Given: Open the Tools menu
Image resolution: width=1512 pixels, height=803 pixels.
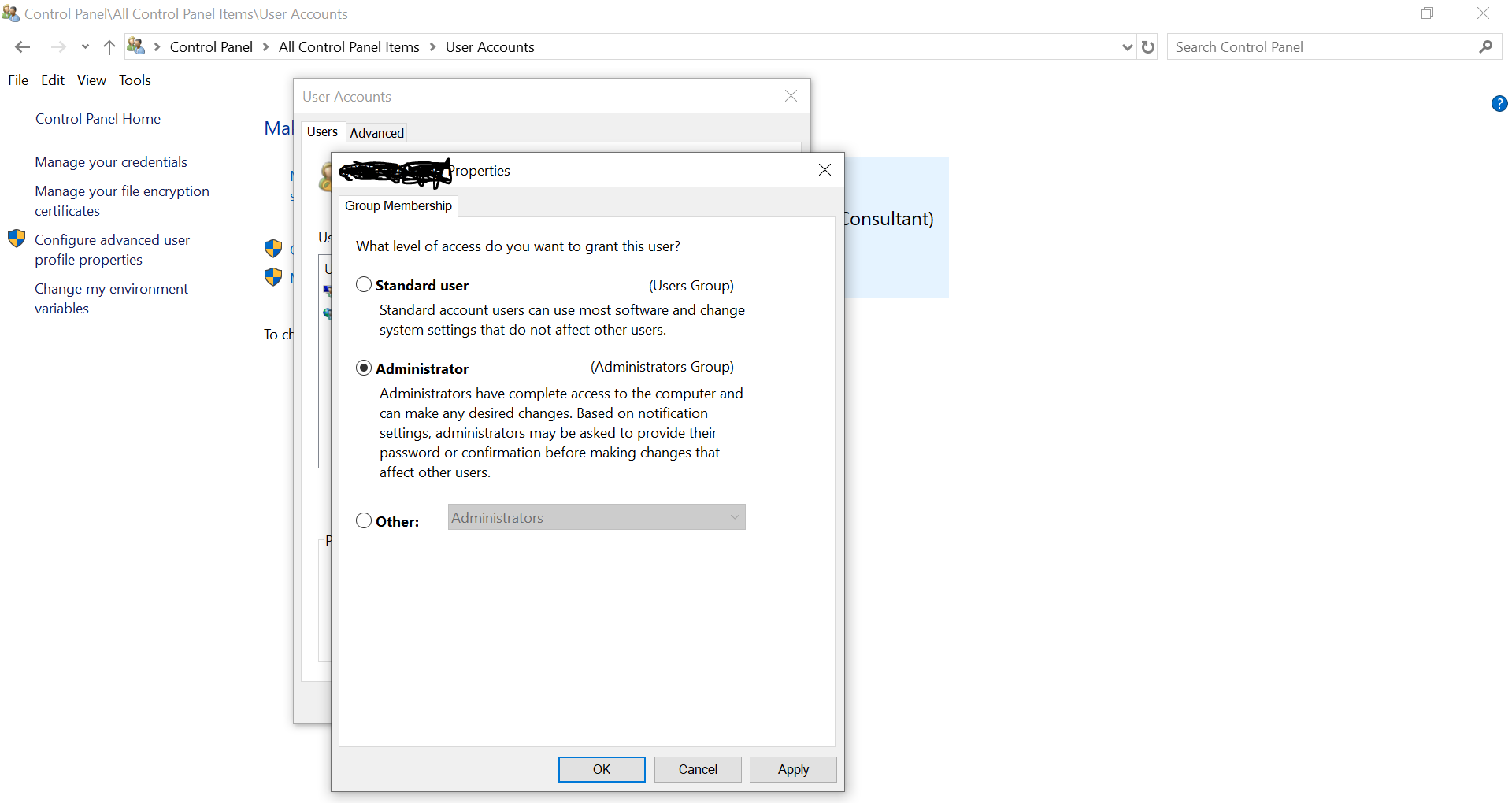Looking at the screenshot, I should [135, 80].
